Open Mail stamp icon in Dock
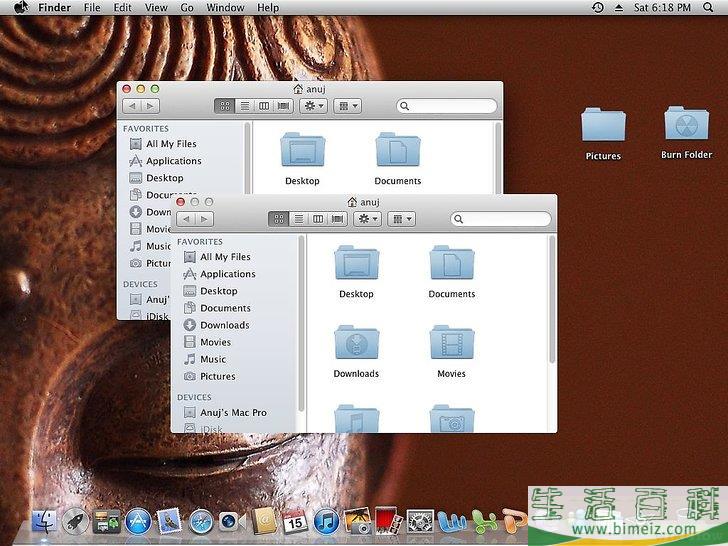Viewport: 728px width, 546px height. (x=169, y=521)
